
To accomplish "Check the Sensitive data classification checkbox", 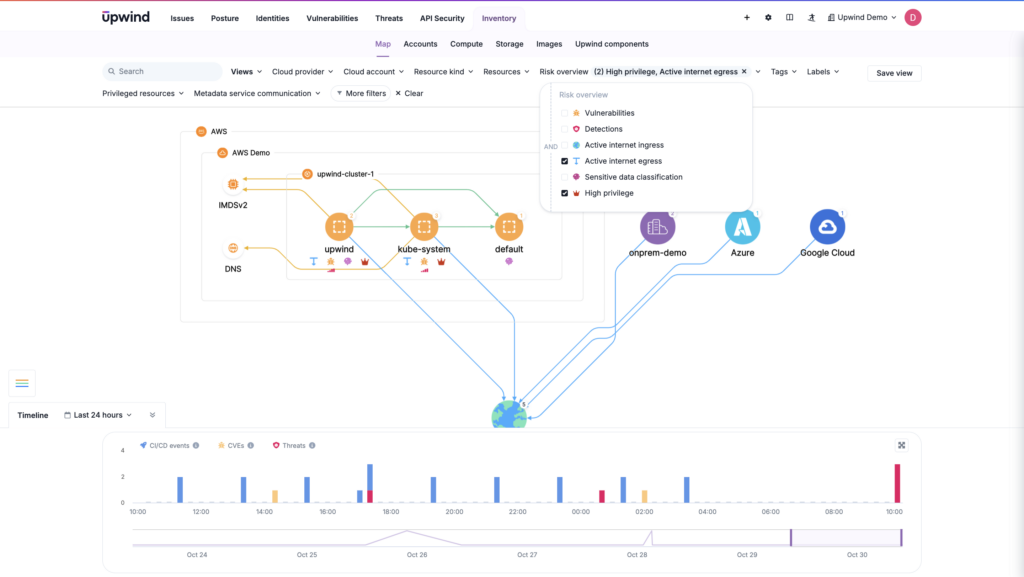I will 565,177.
